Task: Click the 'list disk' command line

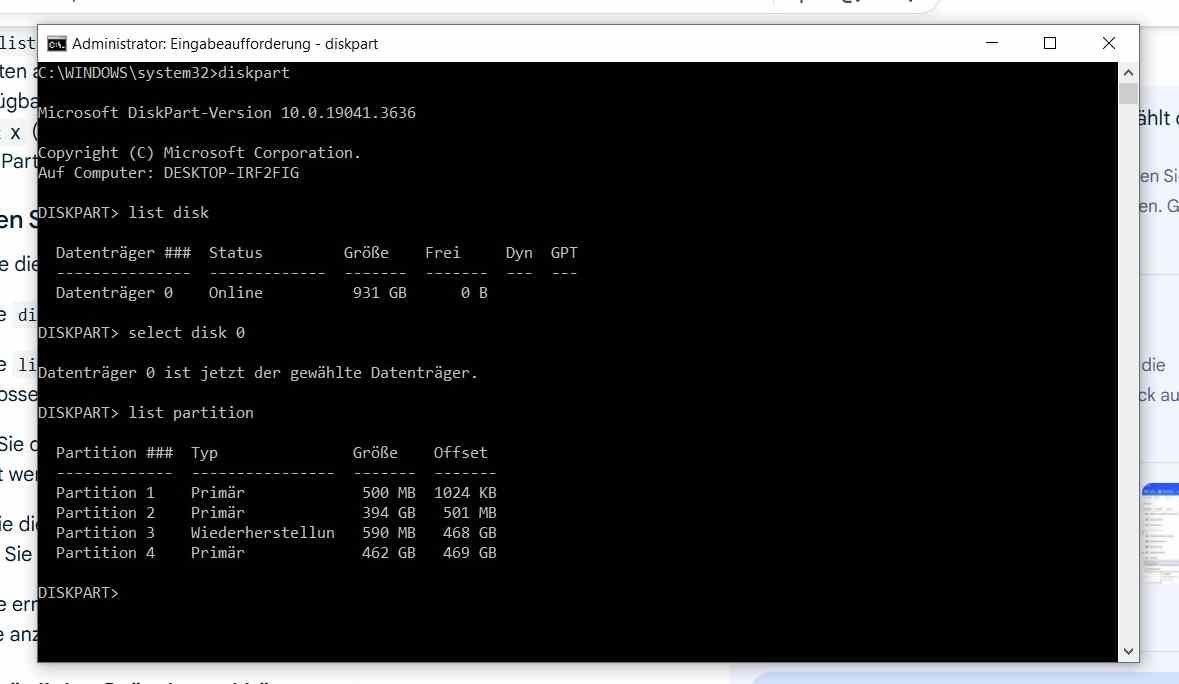Action: [x=168, y=213]
